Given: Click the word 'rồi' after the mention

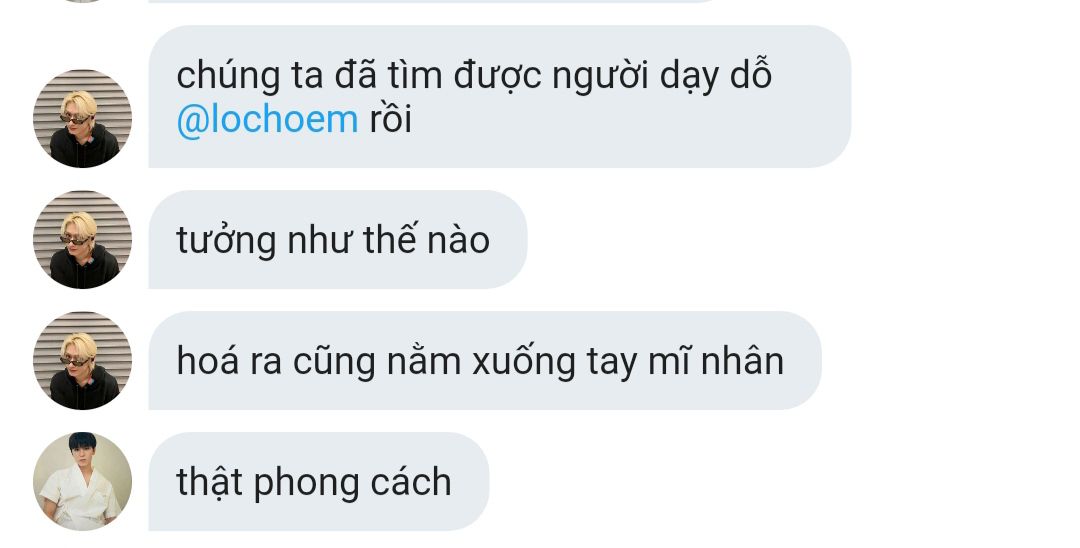Looking at the screenshot, I should click(391, 120).
